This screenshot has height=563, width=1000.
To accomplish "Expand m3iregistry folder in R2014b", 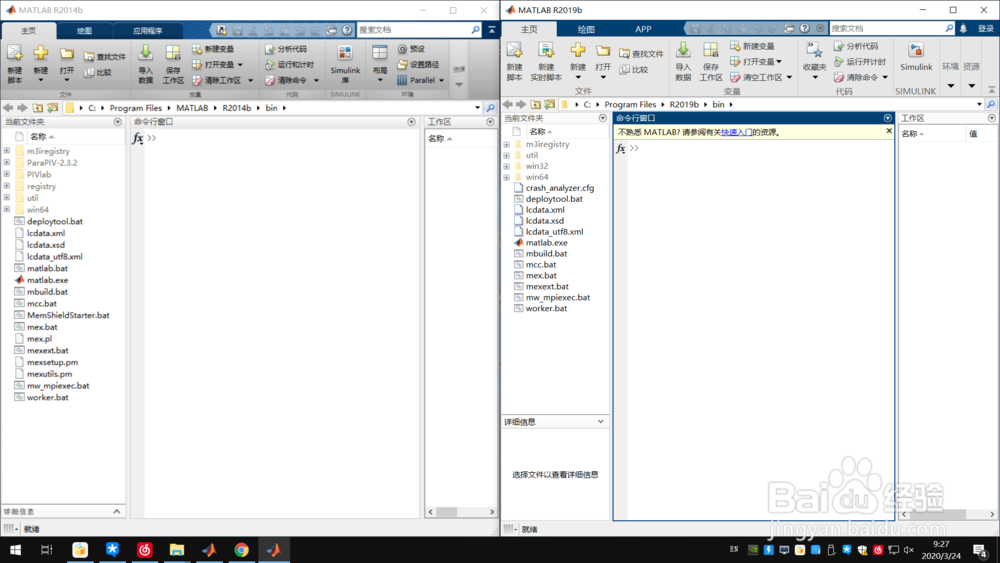I will [x=7, y=151].
